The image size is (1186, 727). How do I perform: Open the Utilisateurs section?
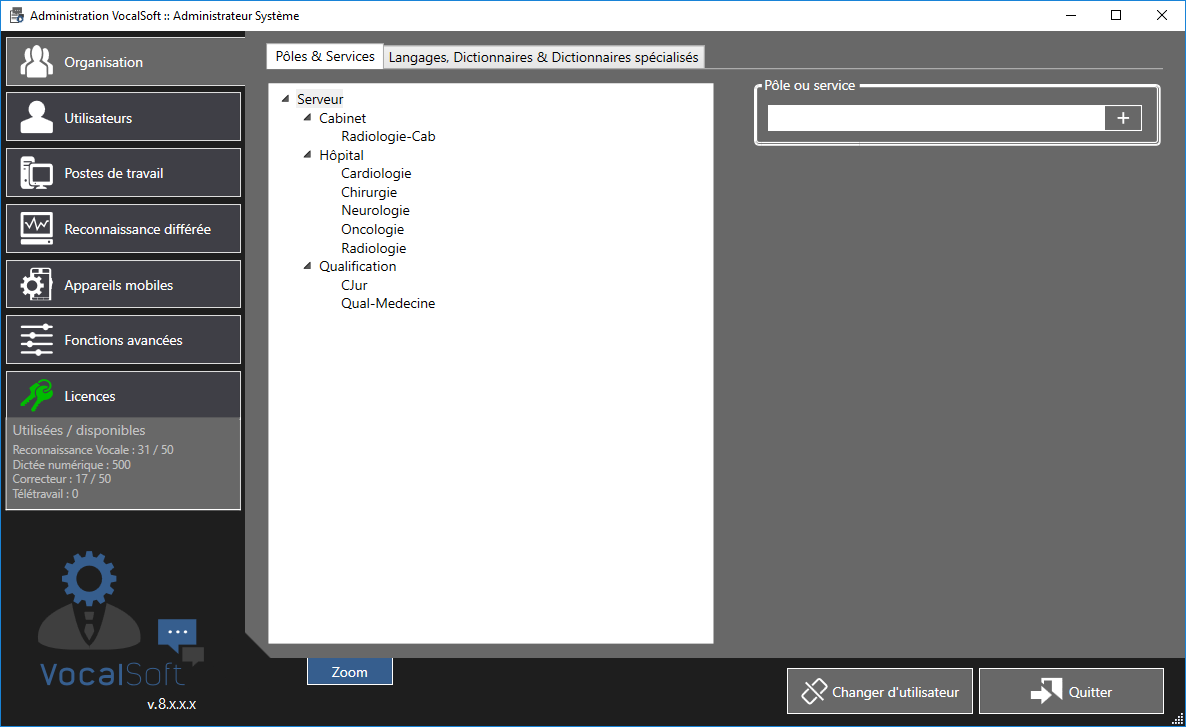(x=123, y=117)
